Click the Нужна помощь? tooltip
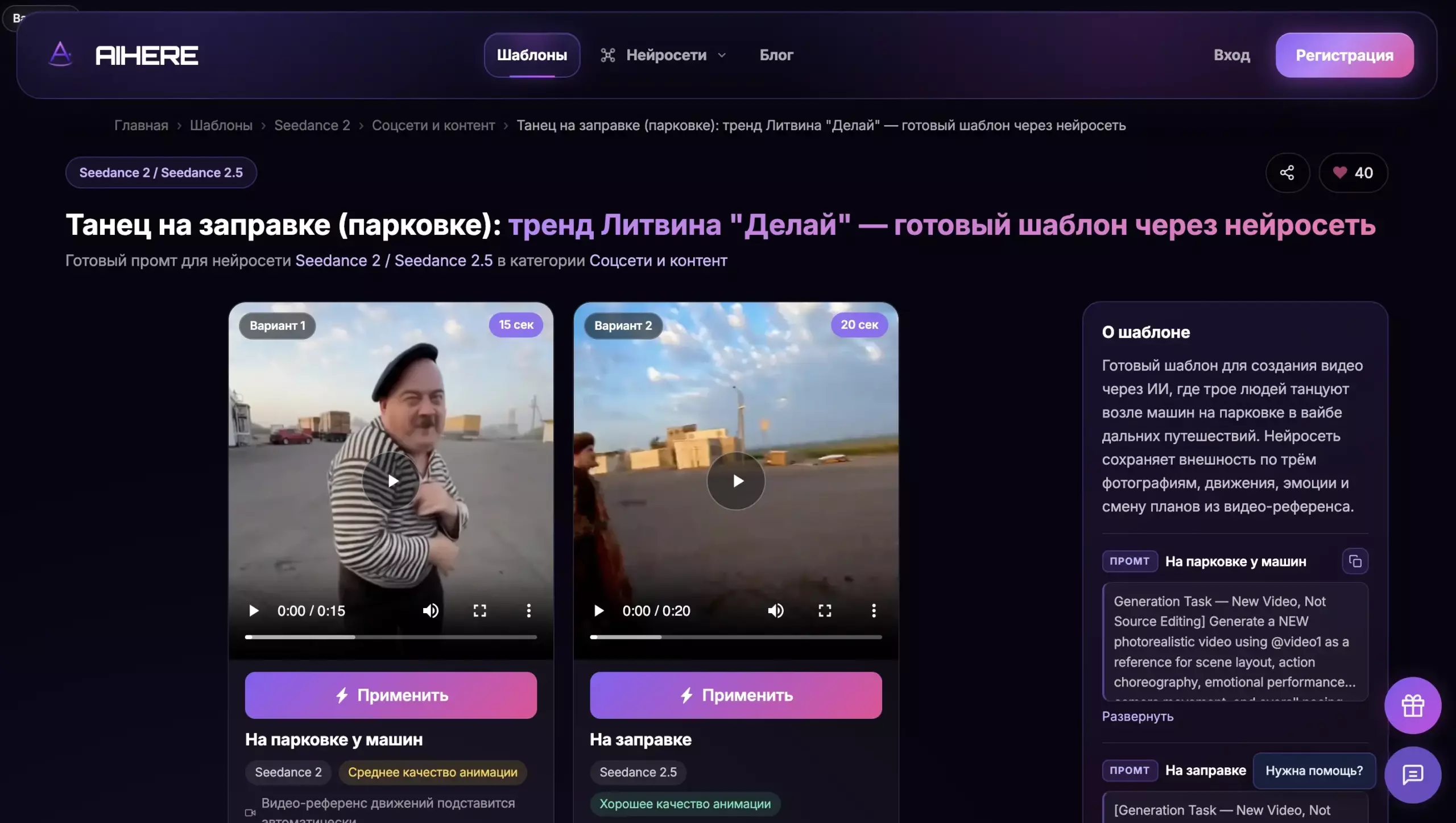 1314,771
